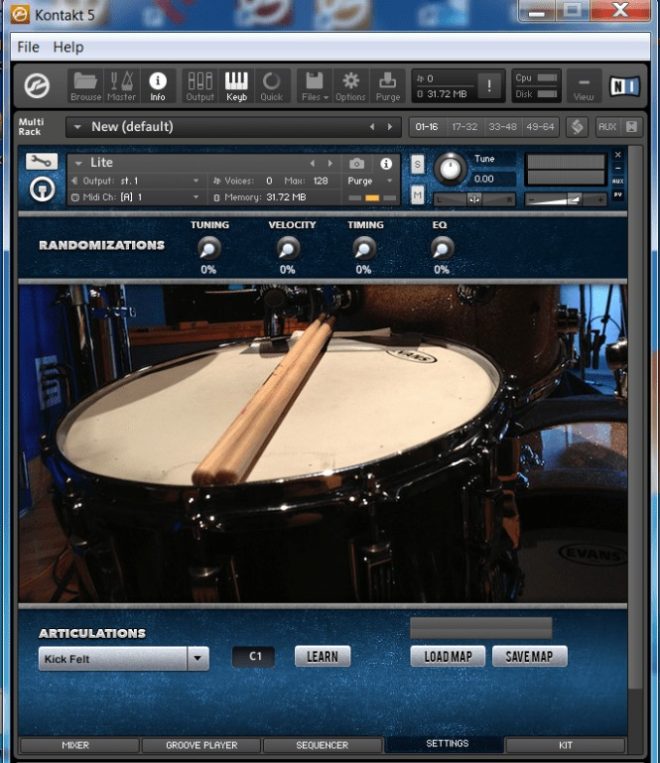Toggle the PV performance view button
The width and height of the screenshot is (660, 763).
[618, 194]
